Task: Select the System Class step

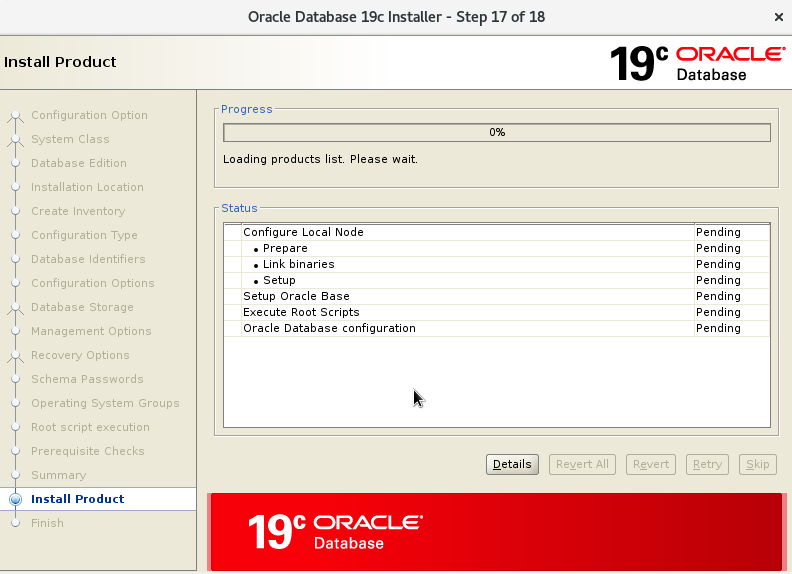Action: pos(70,139)
